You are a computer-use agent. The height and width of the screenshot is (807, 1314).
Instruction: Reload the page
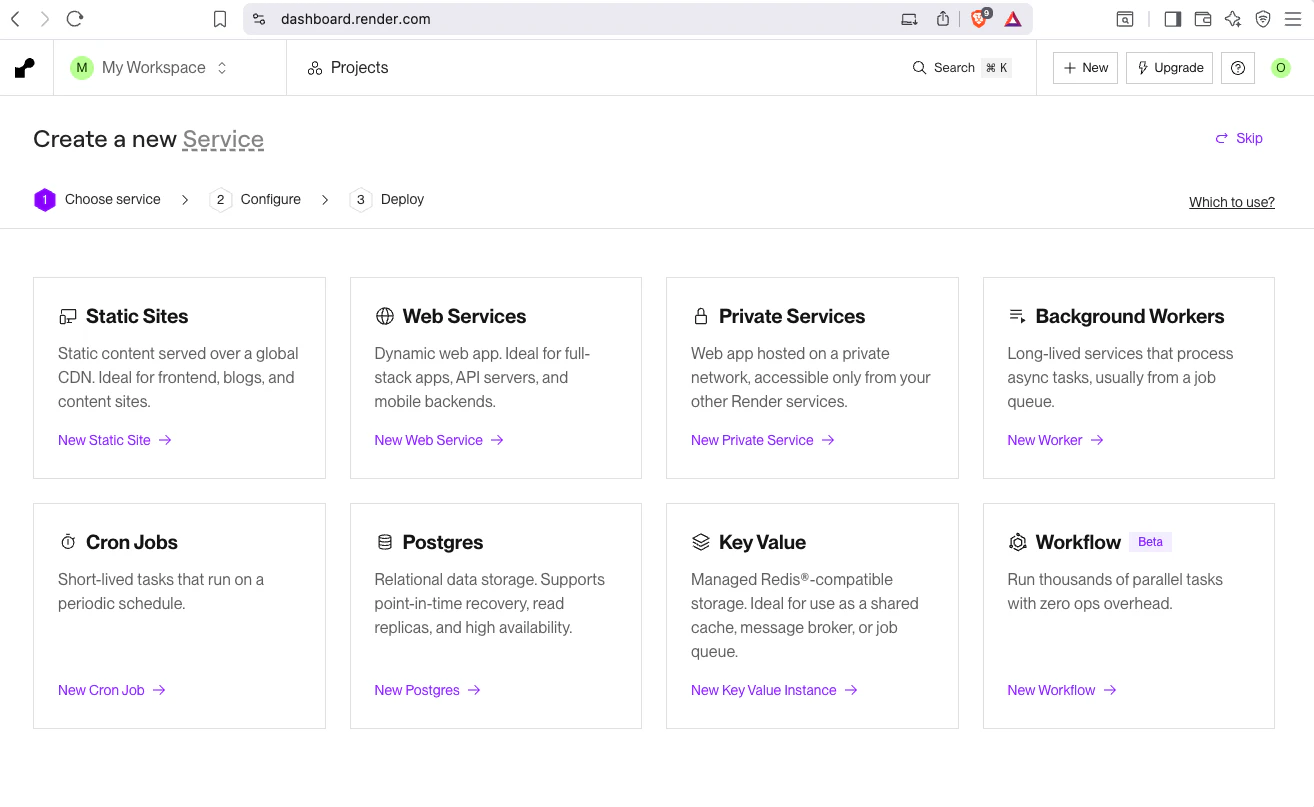[x=74, y=19]
